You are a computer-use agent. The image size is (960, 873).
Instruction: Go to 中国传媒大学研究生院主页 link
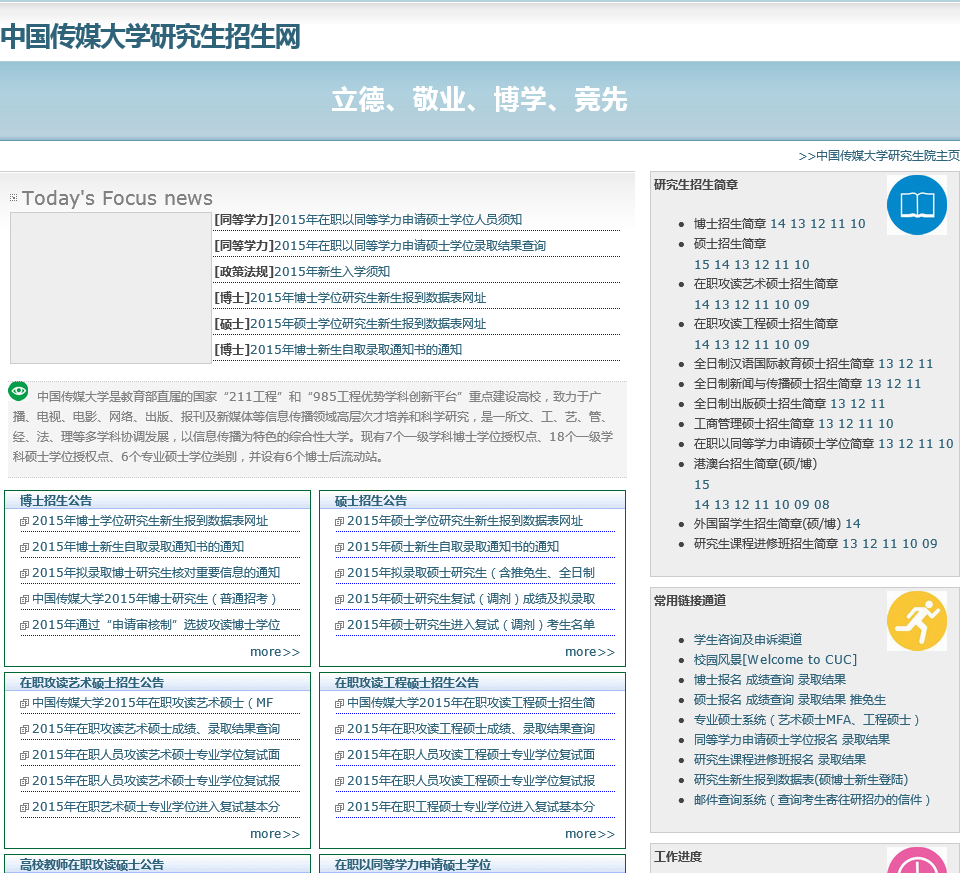[879, 156]
